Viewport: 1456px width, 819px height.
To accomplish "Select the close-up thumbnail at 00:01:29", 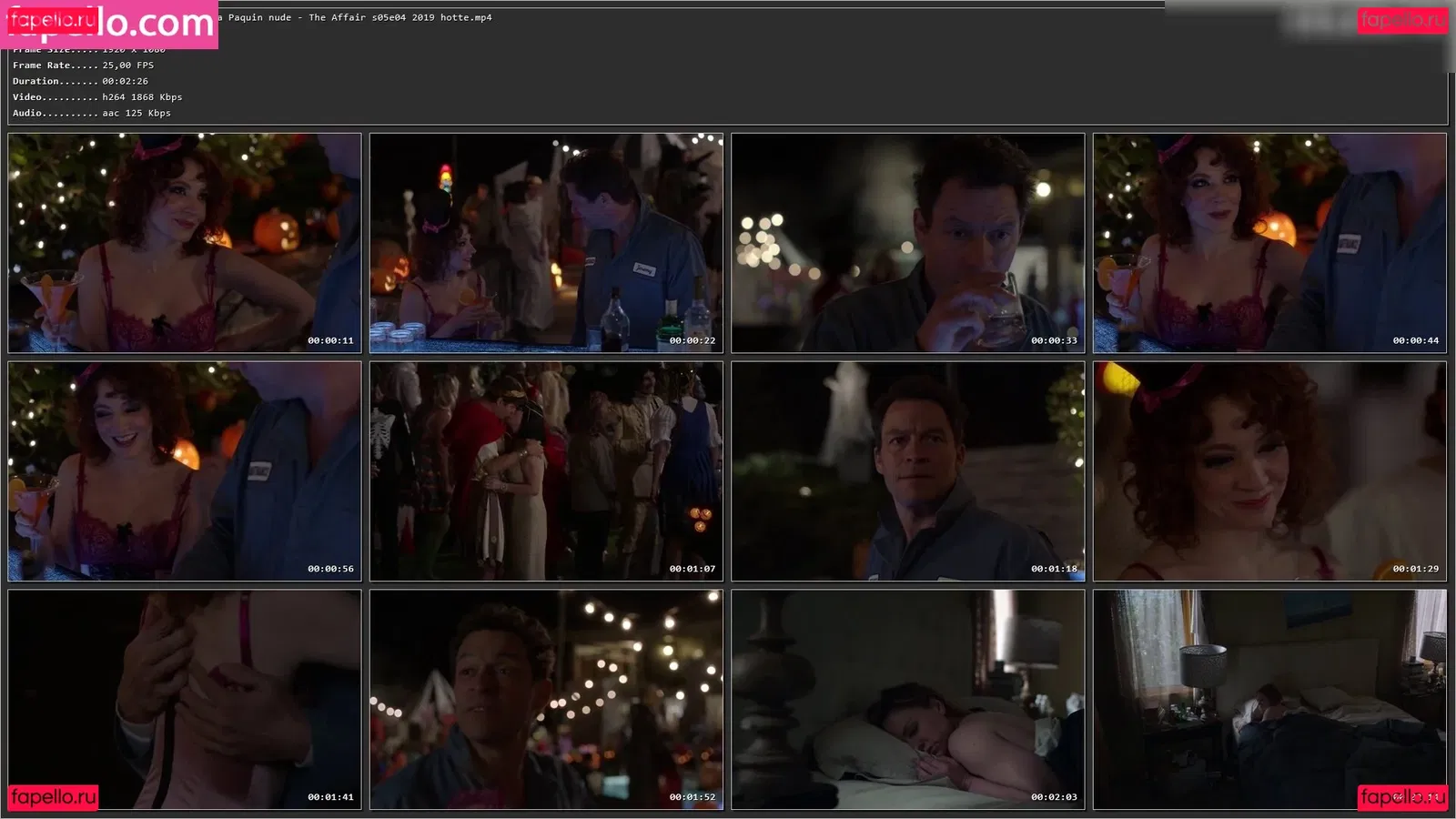I will (x=1269, y=471).
